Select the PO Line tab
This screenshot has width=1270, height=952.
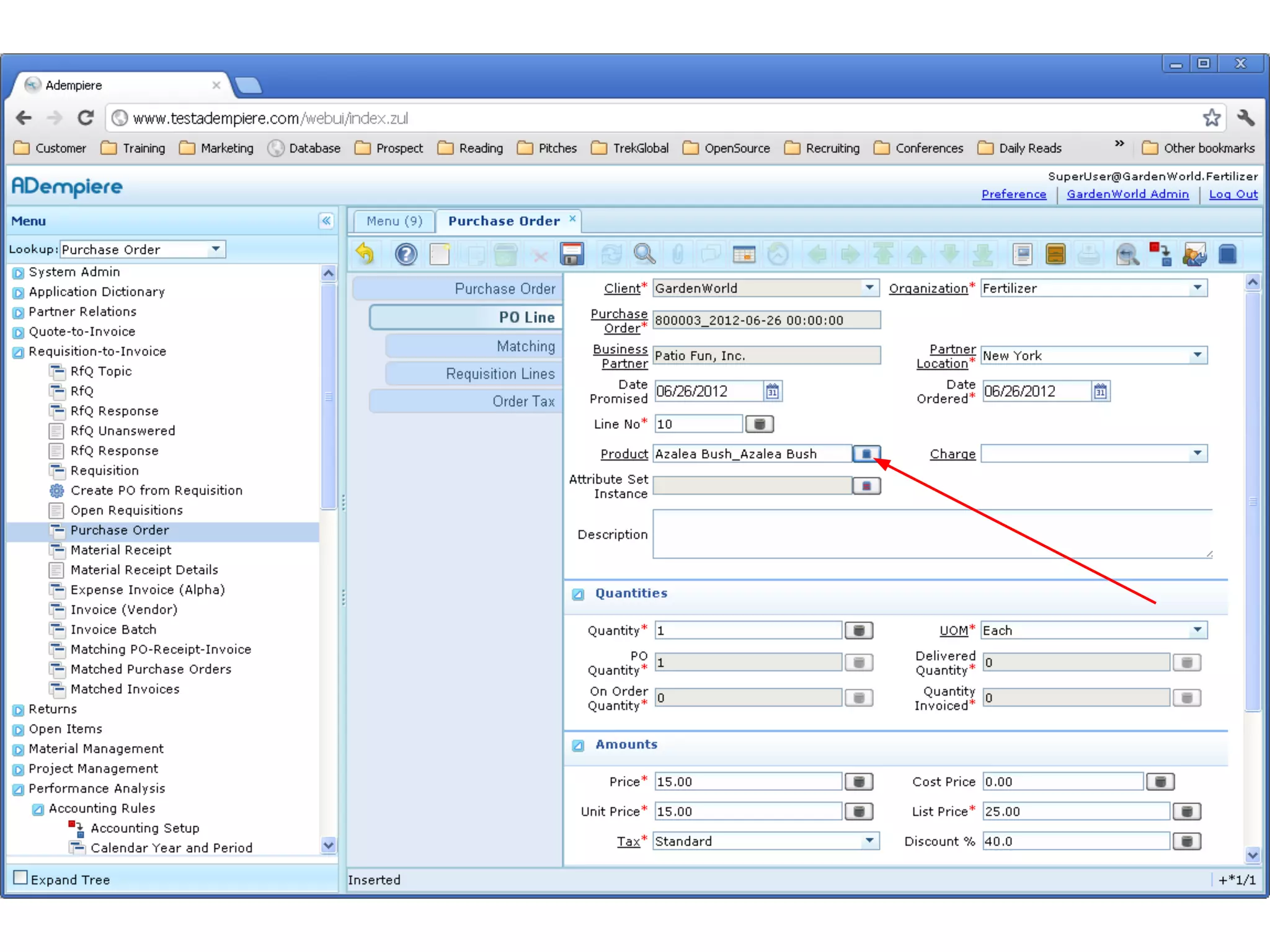466,317
